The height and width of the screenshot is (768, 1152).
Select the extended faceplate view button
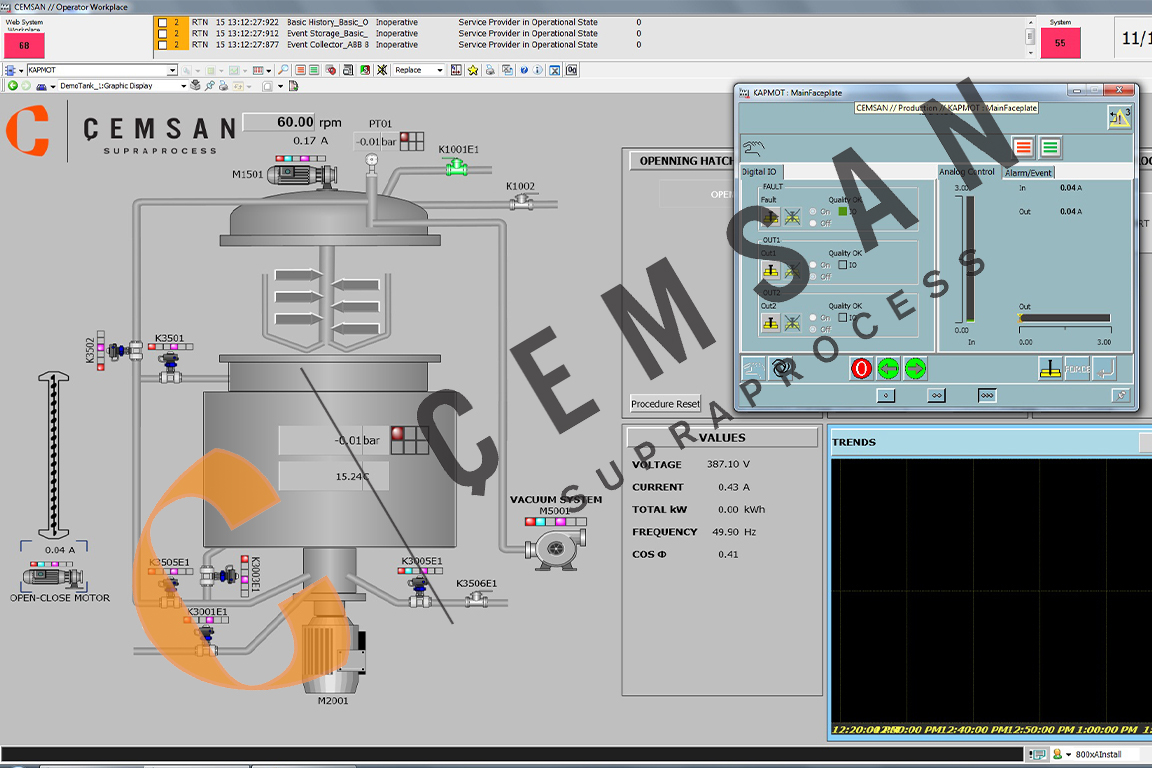click(x=987, y=395)
